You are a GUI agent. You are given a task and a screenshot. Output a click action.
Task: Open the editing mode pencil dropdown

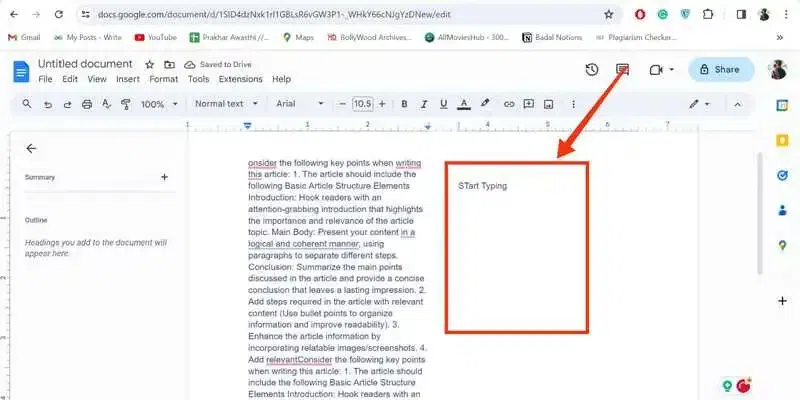coord(699,104)
